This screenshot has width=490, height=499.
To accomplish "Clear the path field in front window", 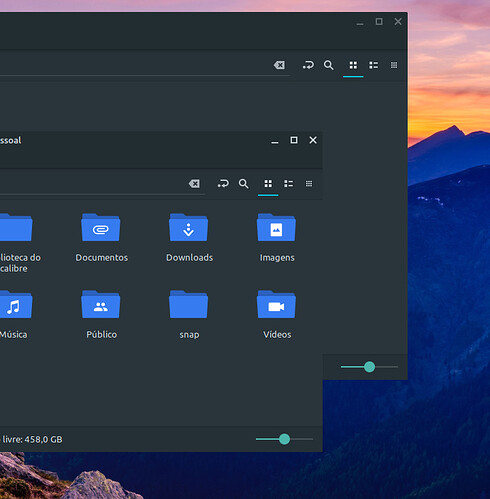I will point(194,184).
